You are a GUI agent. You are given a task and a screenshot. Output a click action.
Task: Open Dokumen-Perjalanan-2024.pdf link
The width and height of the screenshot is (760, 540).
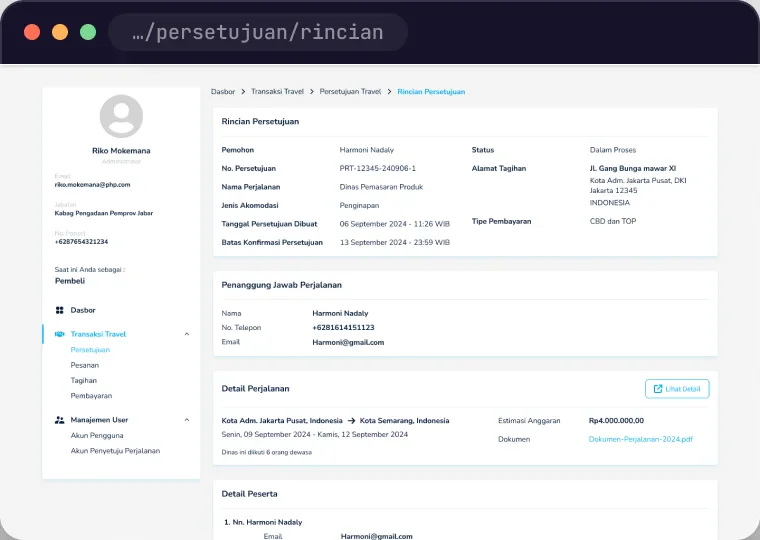click(641, 439)
